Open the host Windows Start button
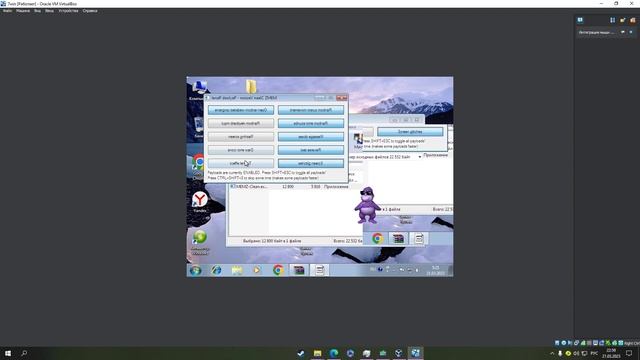Viewport: 640px width, 360px height. coord(8,353)
